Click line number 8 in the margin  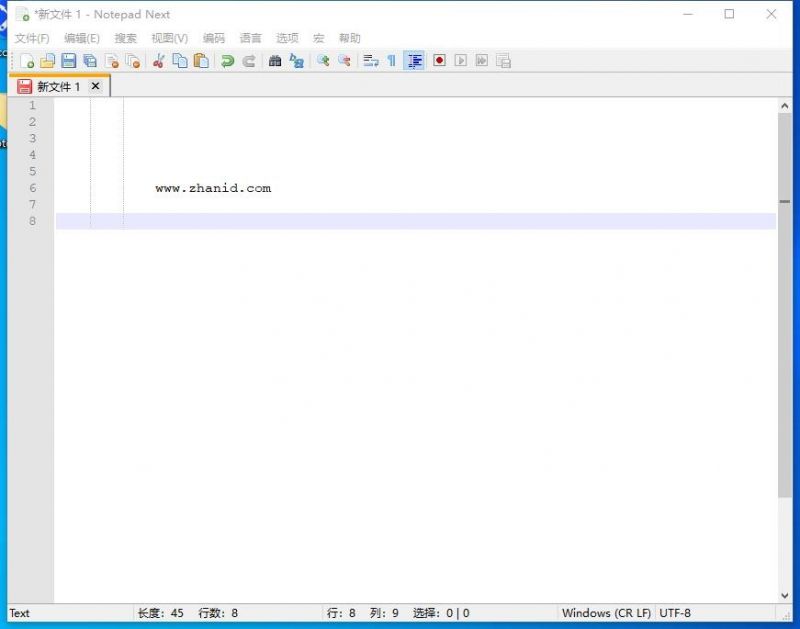33,221
